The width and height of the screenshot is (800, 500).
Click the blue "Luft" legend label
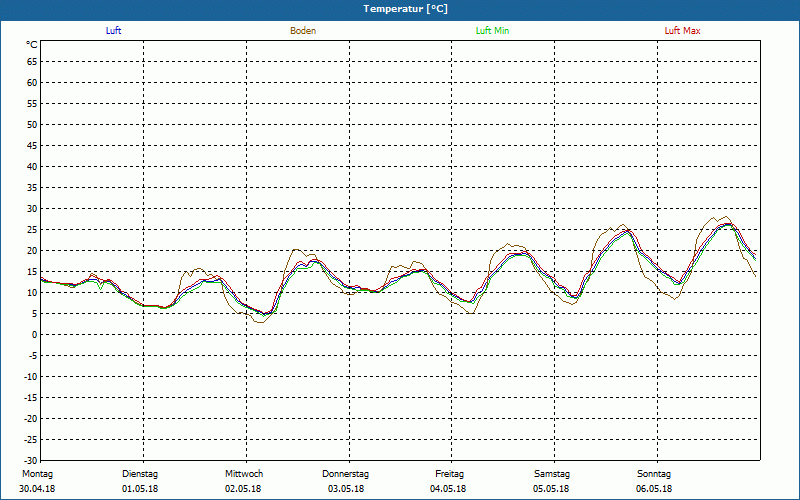[113, 31]
